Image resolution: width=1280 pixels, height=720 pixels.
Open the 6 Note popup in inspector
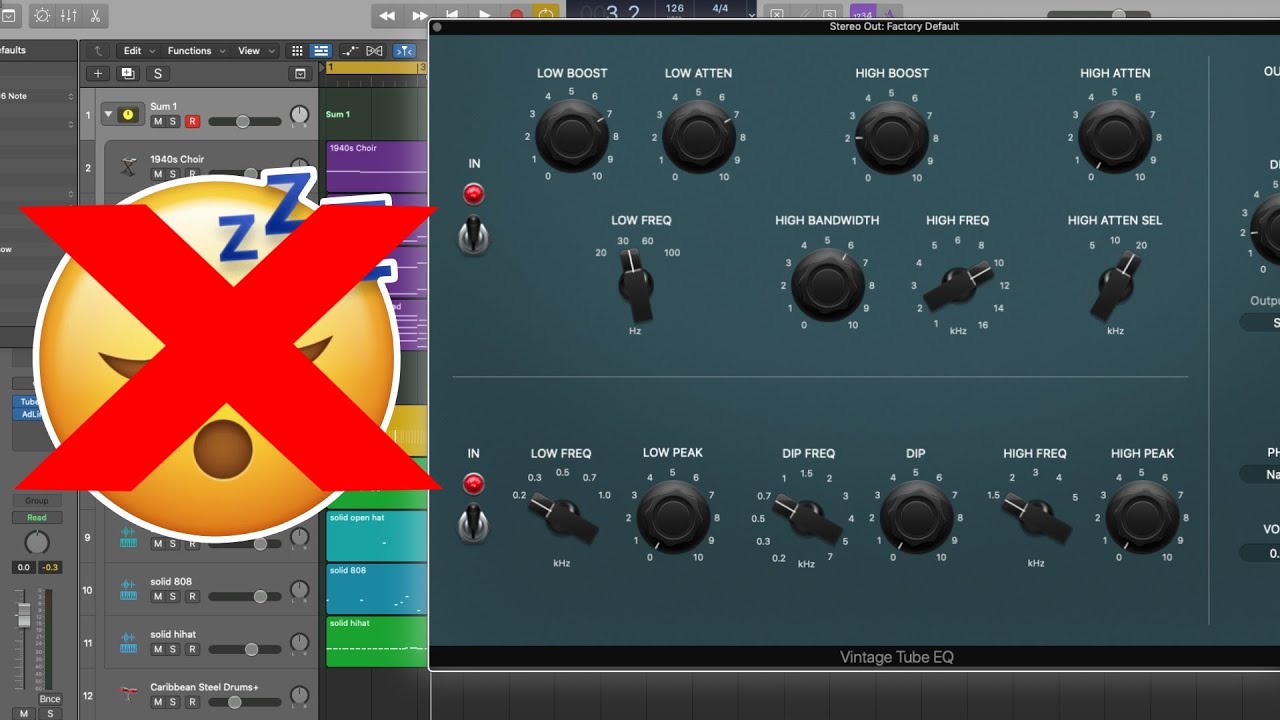tap(38, 96)
